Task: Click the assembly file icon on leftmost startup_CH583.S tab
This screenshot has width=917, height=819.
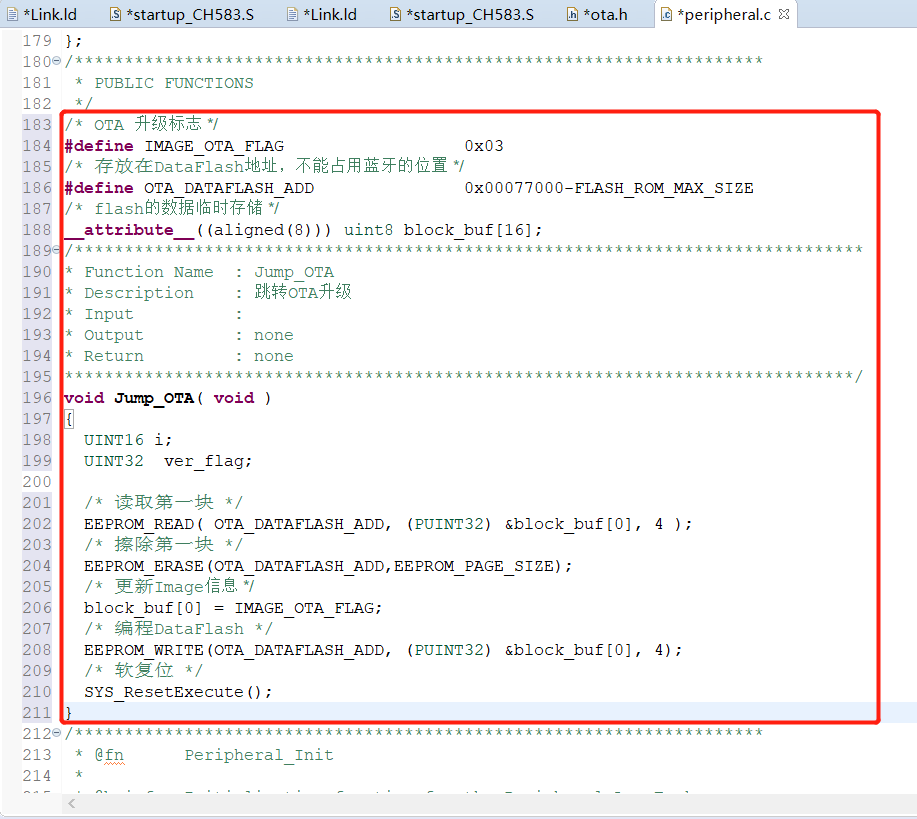Action: click(115, 15)
